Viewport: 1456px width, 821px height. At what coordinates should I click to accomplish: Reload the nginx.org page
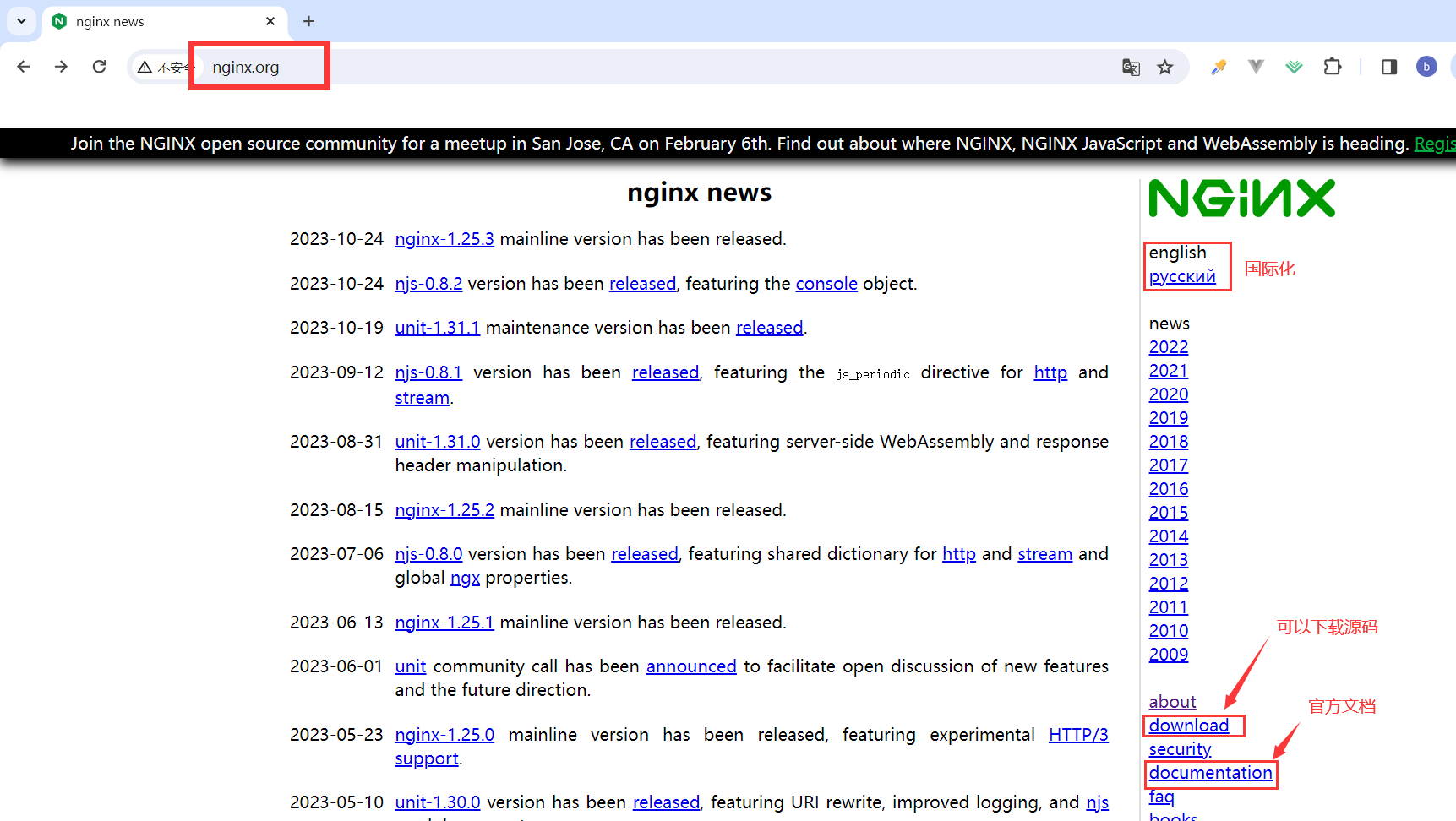coord(99,67)
